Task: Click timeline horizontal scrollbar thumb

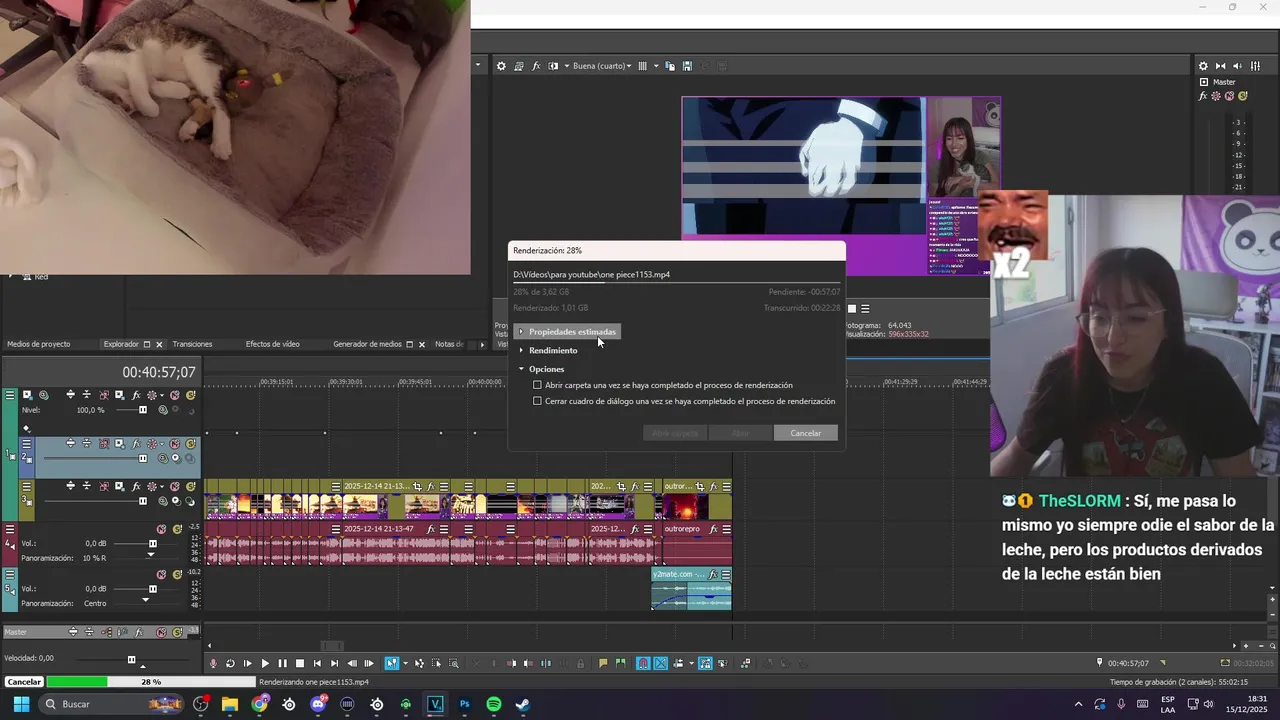Action: pos(332,646)
